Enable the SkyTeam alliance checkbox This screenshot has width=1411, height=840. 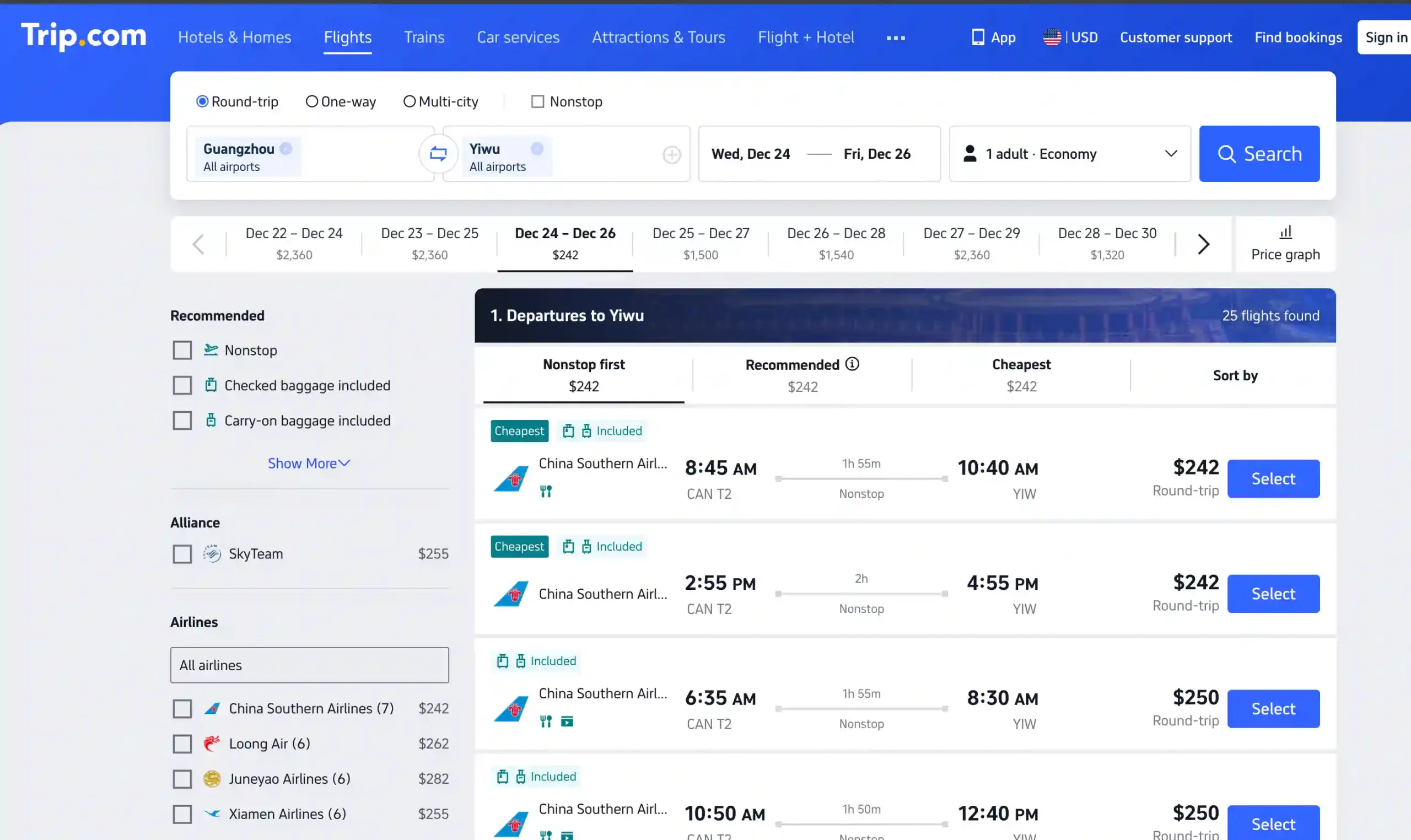click(182, 553)
